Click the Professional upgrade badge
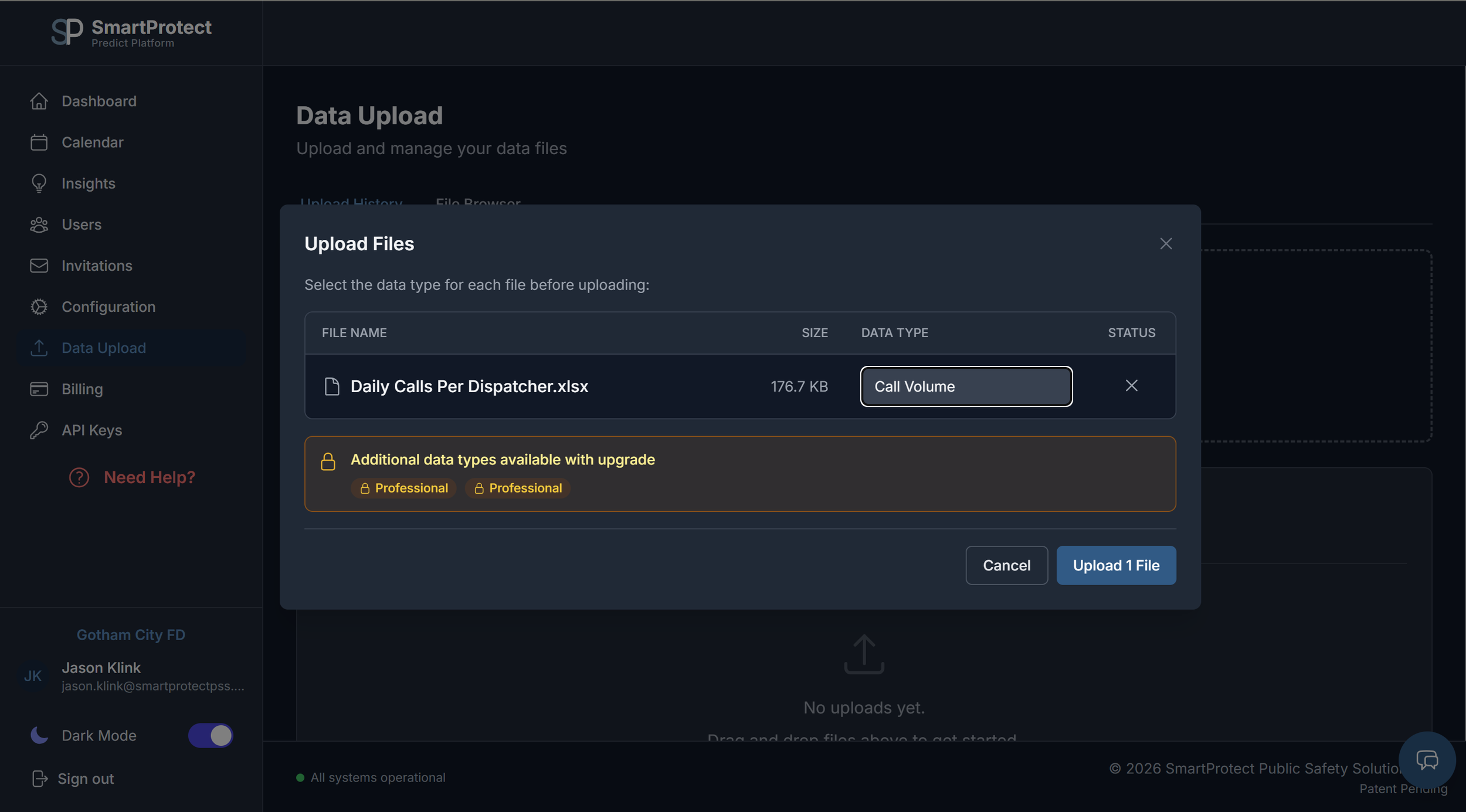This screenshot has height=812, width=1466. click(403, 488)
